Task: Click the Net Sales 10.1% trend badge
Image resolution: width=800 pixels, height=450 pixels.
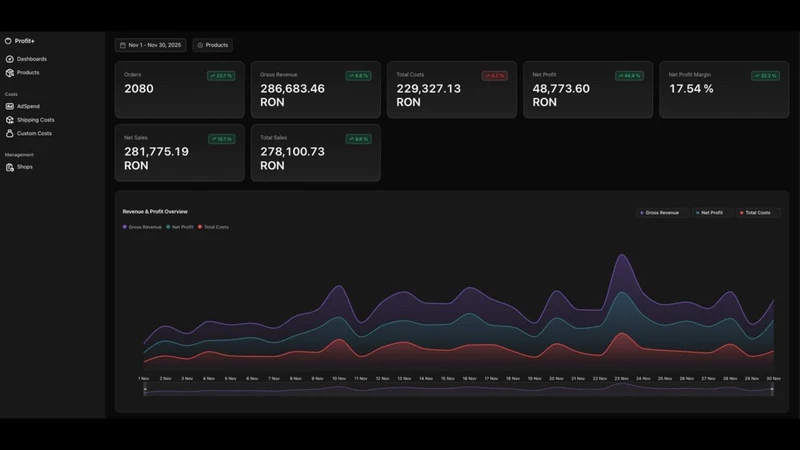Action: click(x=221, y=139)
